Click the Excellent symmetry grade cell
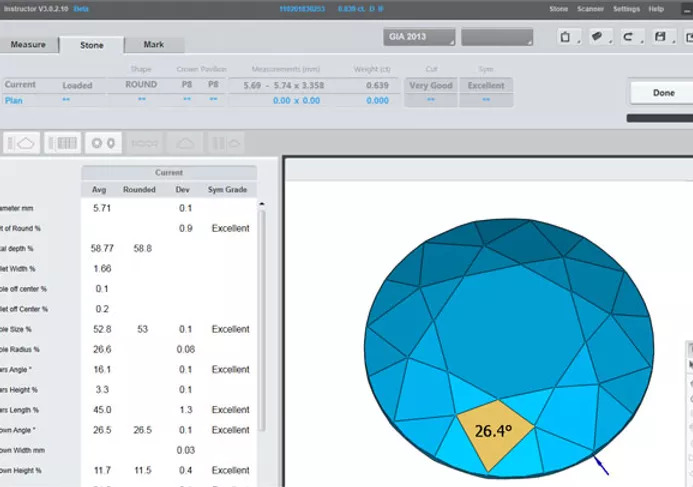 pos(487,86)
